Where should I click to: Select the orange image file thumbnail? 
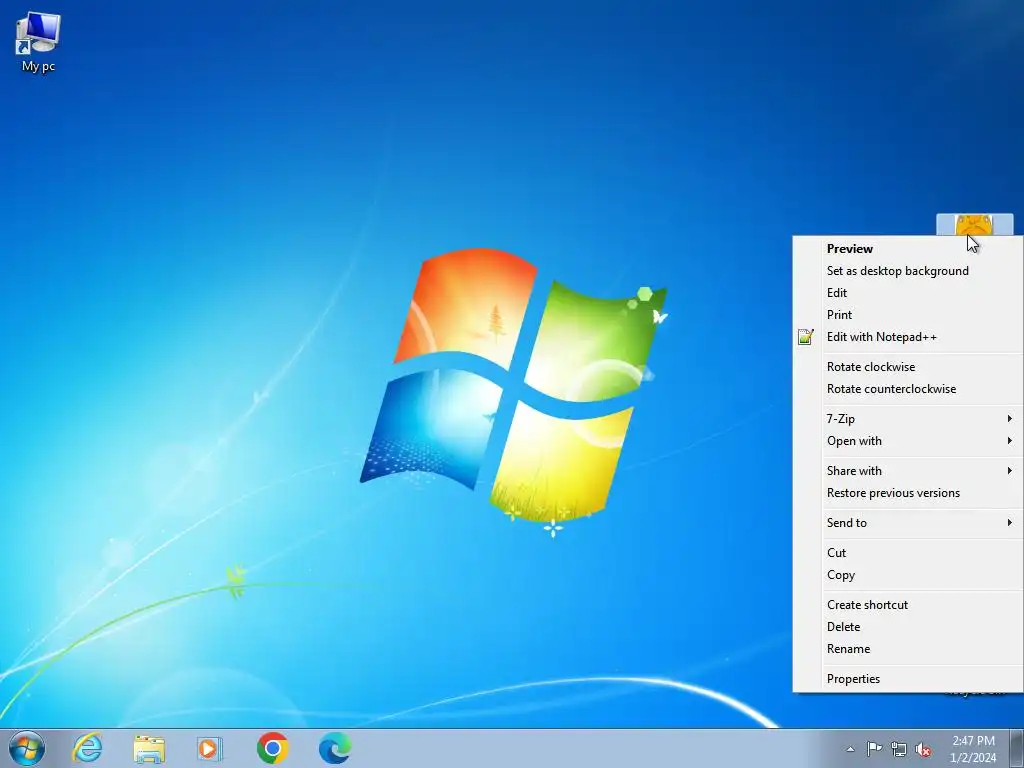[x=974, y=225]
